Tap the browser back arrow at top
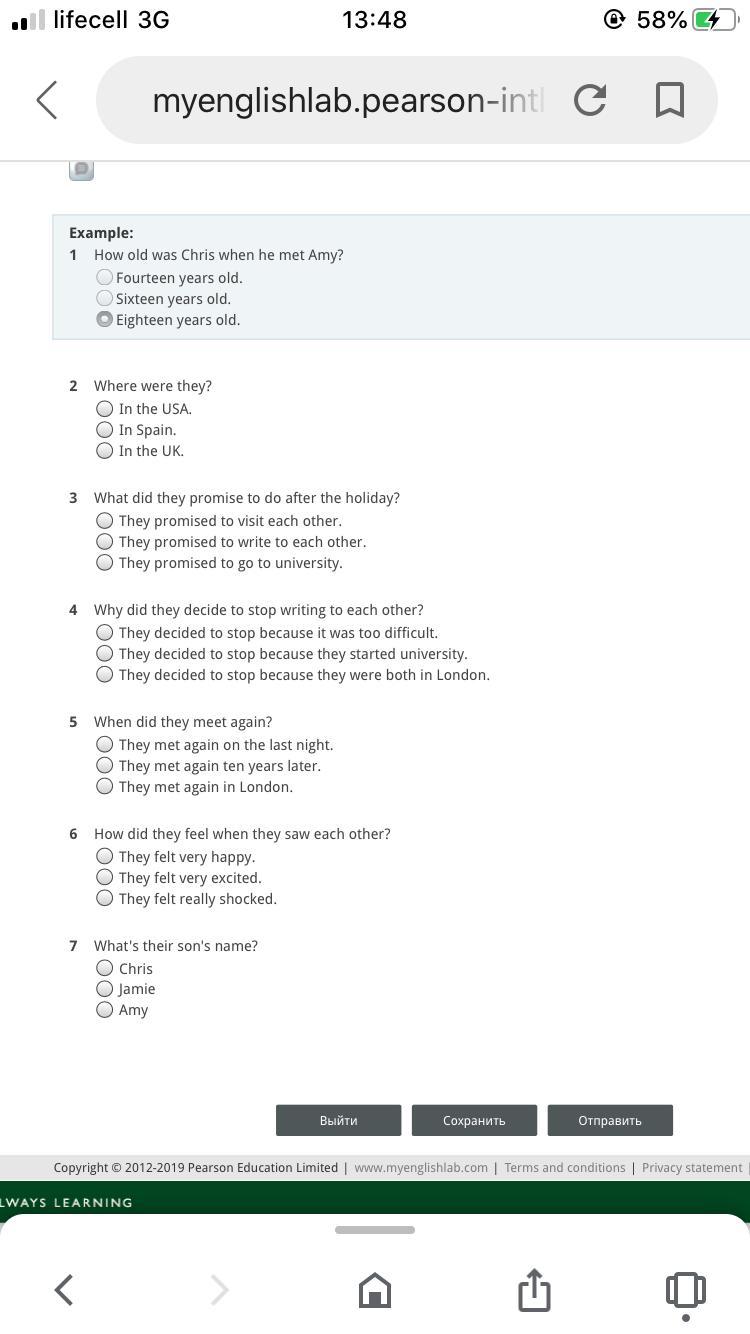 click(47, 100)
